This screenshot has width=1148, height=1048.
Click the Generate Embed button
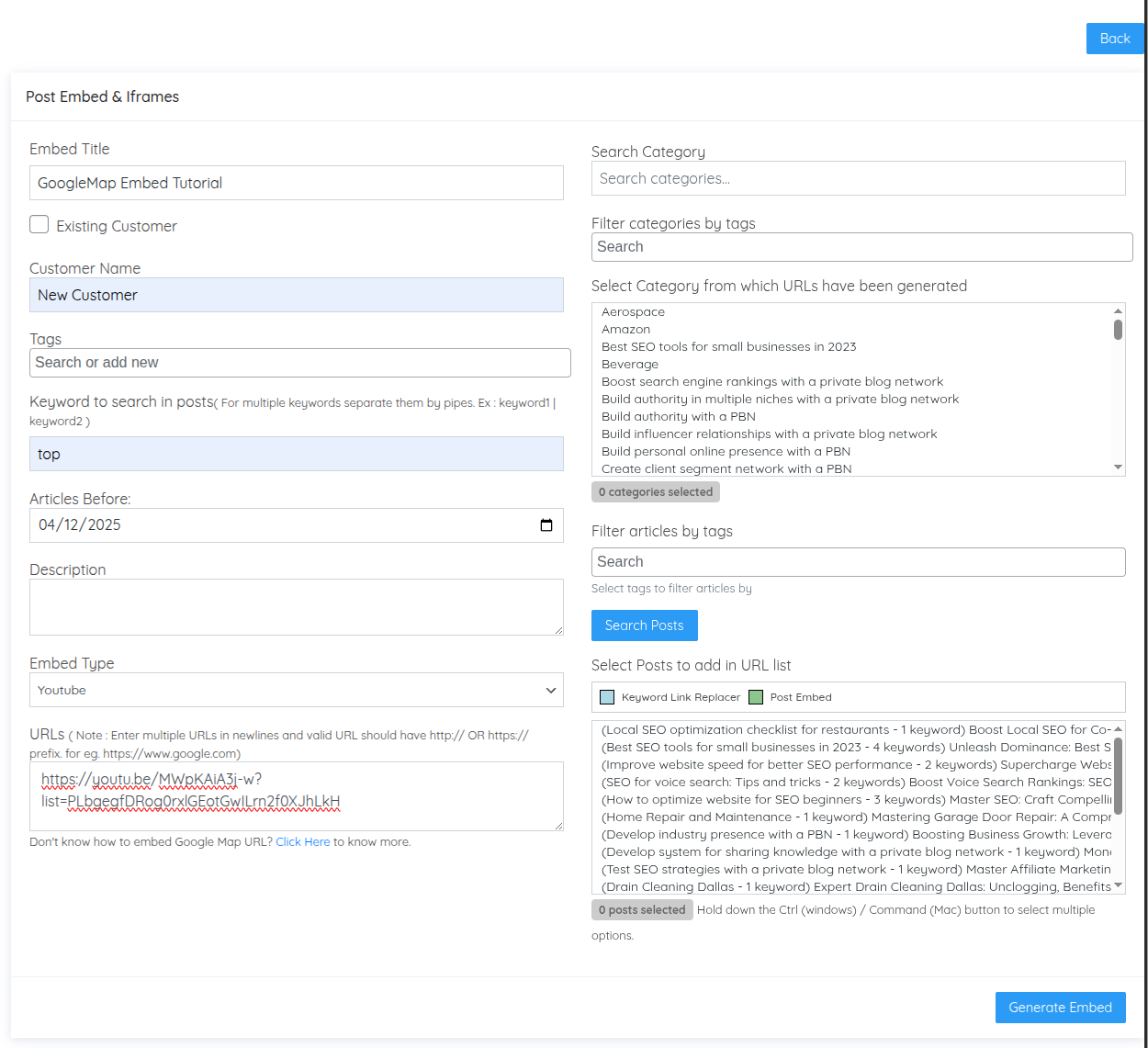[1060, 1008]
